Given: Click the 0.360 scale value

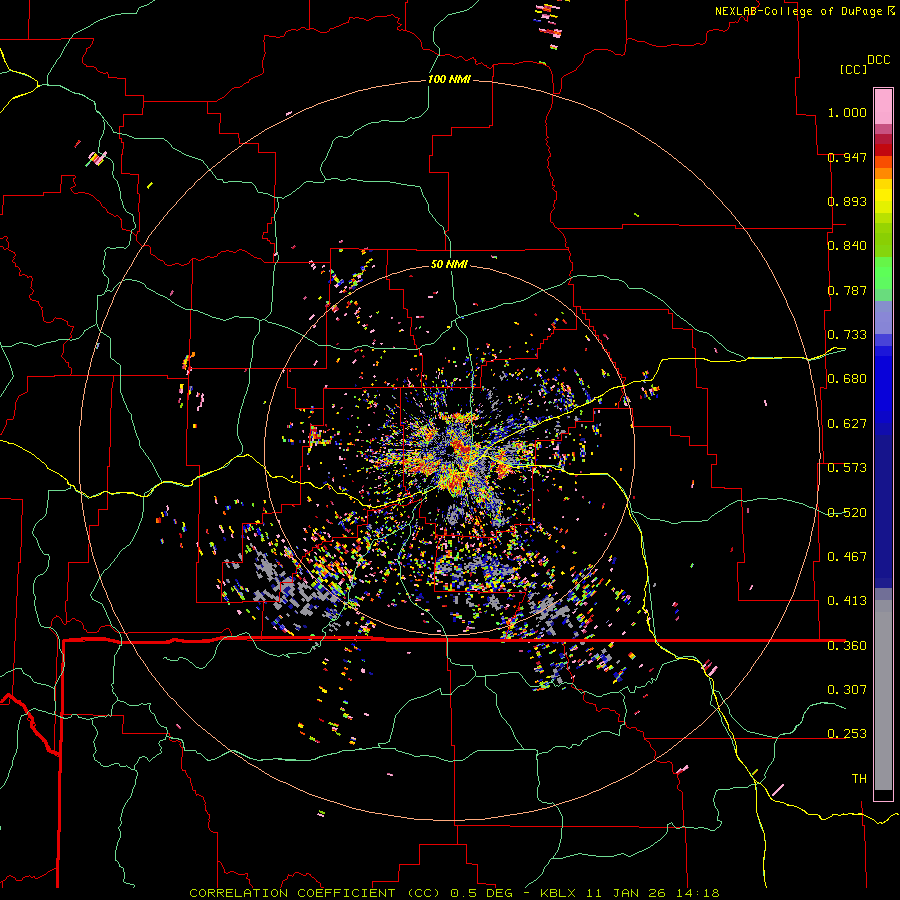Looking at the screenshot, I should pyautogui.click(x=847, y=646).
